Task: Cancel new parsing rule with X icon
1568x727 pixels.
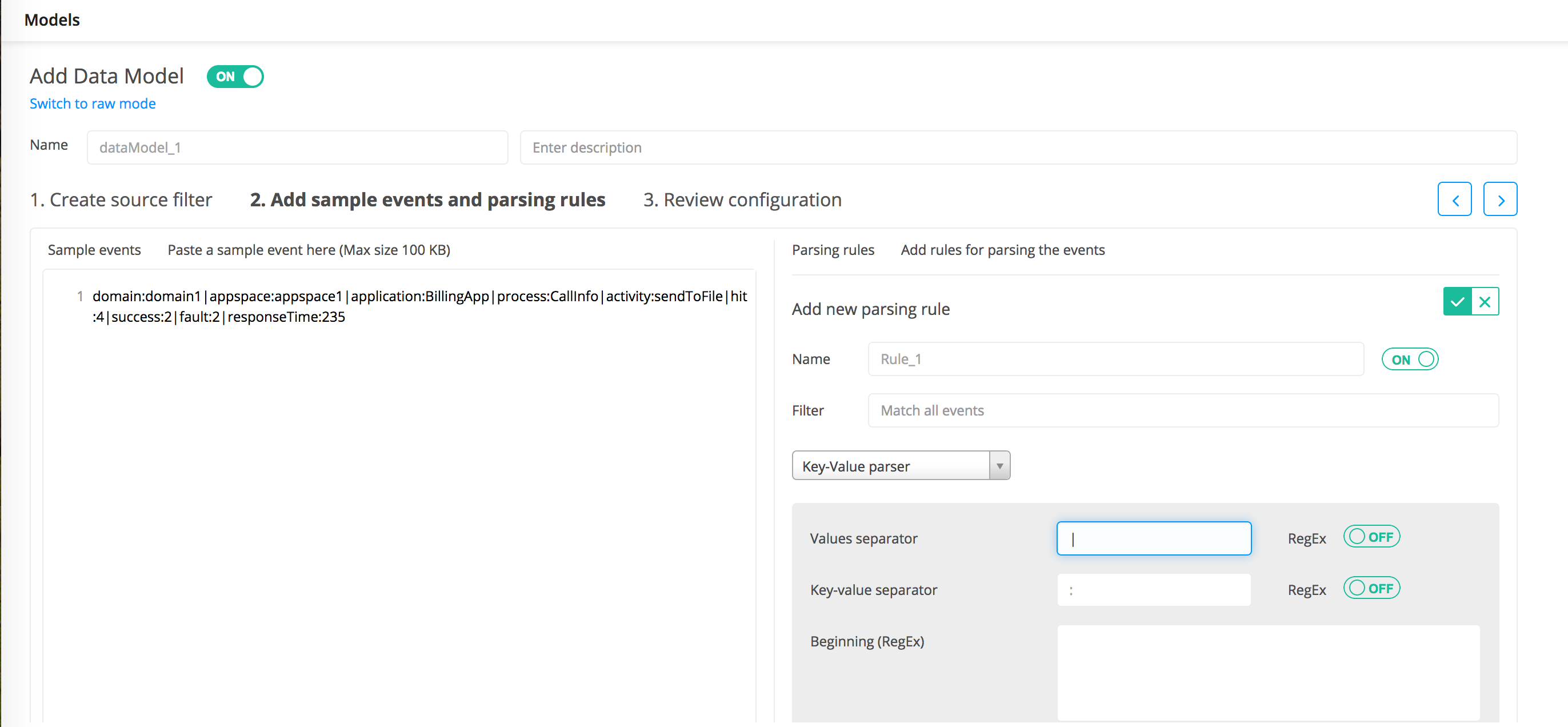Action: click(1485, 301)
